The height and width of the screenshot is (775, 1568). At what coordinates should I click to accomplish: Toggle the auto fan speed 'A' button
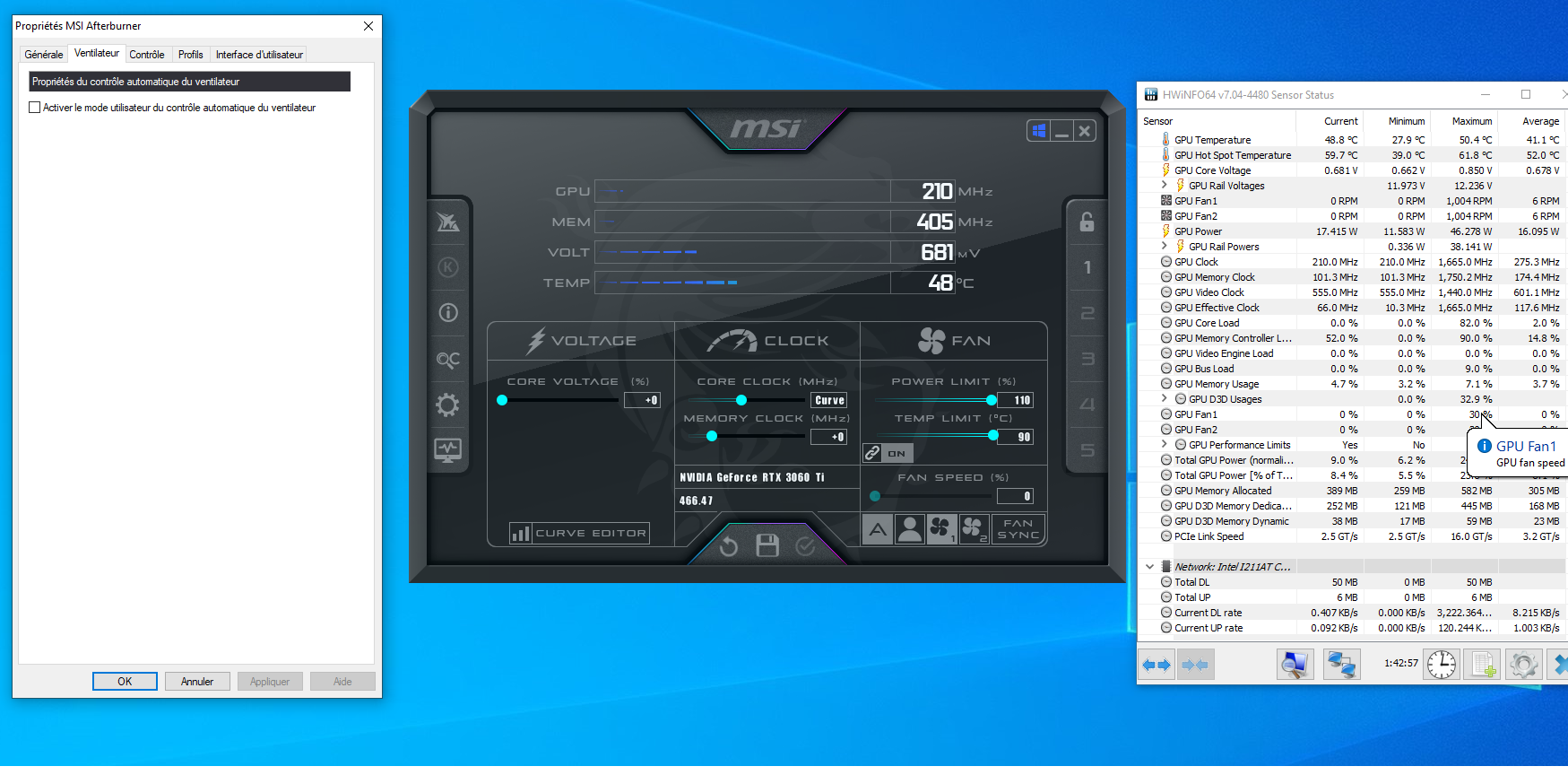pos(878,530)
